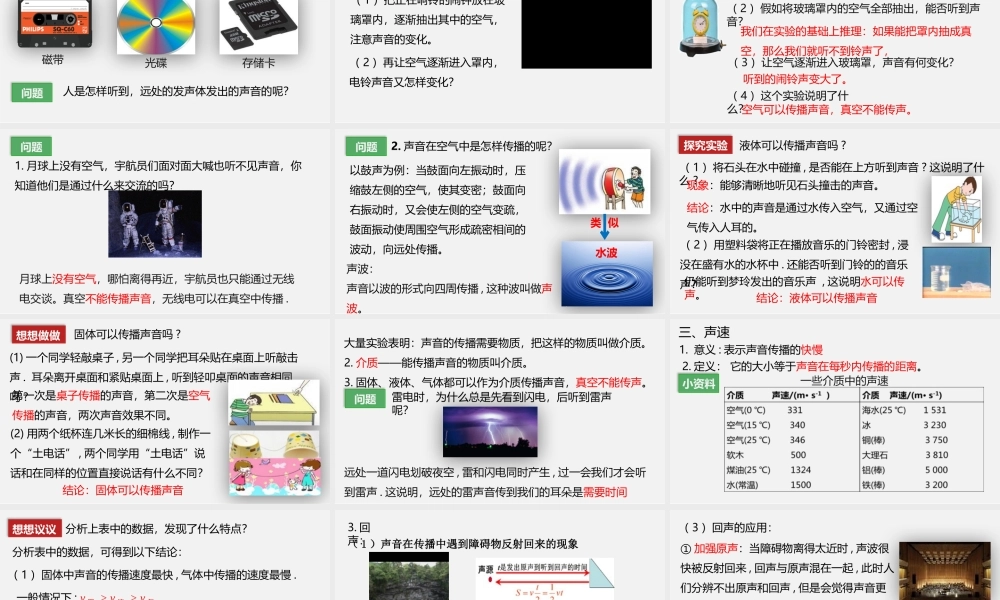Click the 铁(棒) 3 200 table row
The width and height of the screenshot is (1000, 600).
point(921,485)
